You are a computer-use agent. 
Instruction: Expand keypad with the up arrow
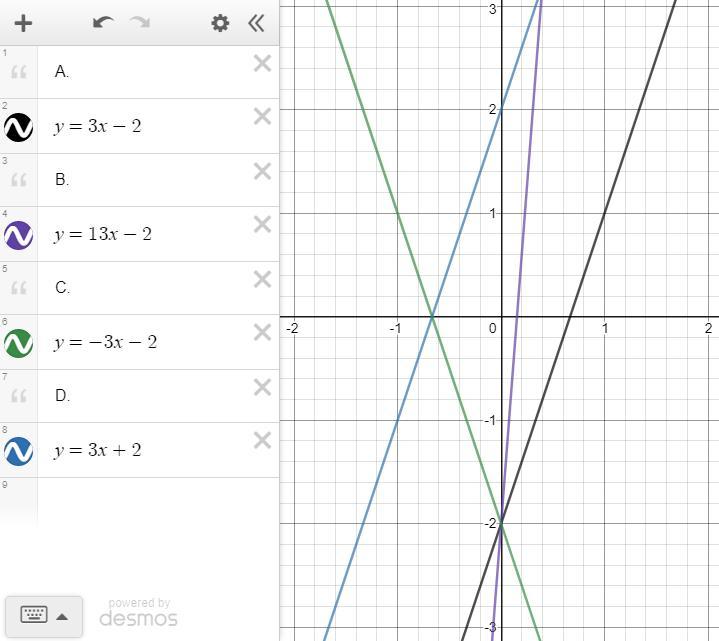62,617
